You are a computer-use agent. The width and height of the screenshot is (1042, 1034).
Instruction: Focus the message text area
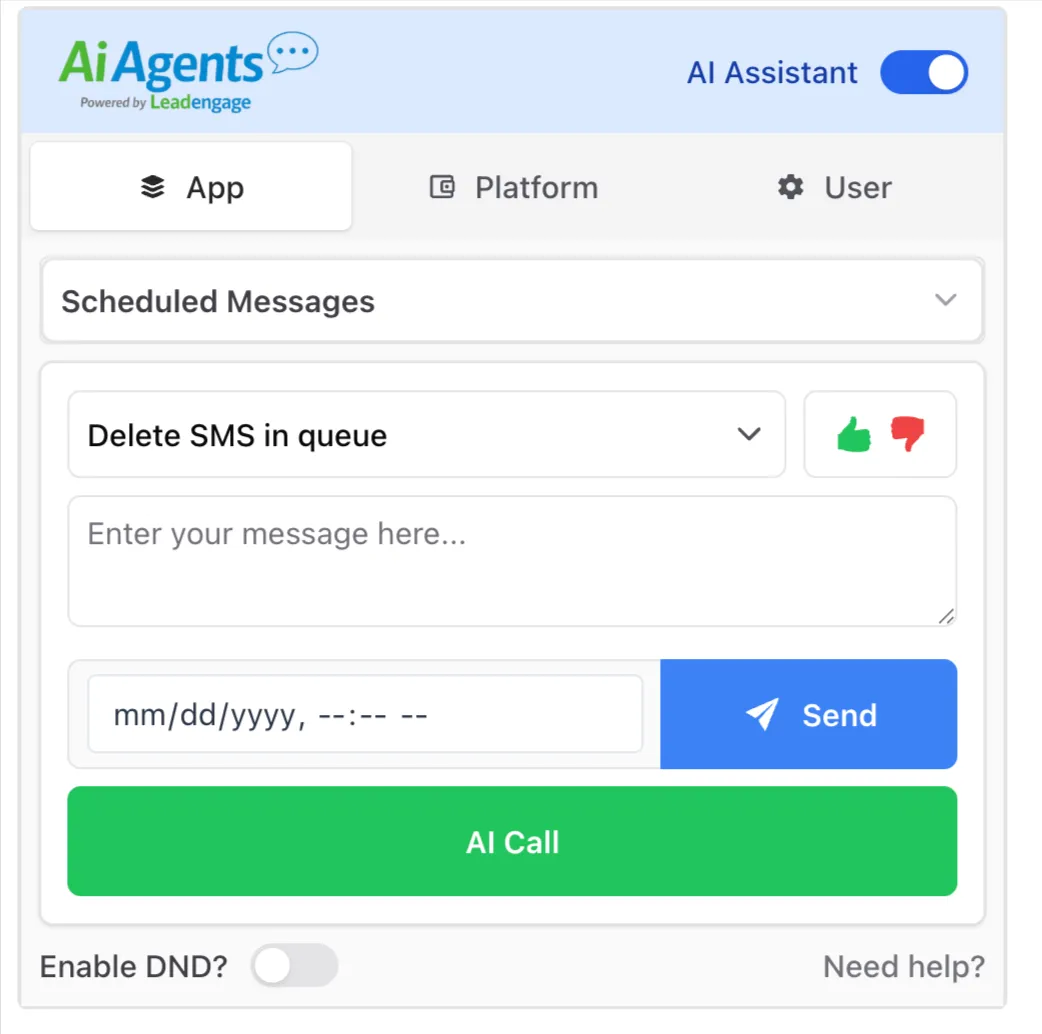(512, 561)
